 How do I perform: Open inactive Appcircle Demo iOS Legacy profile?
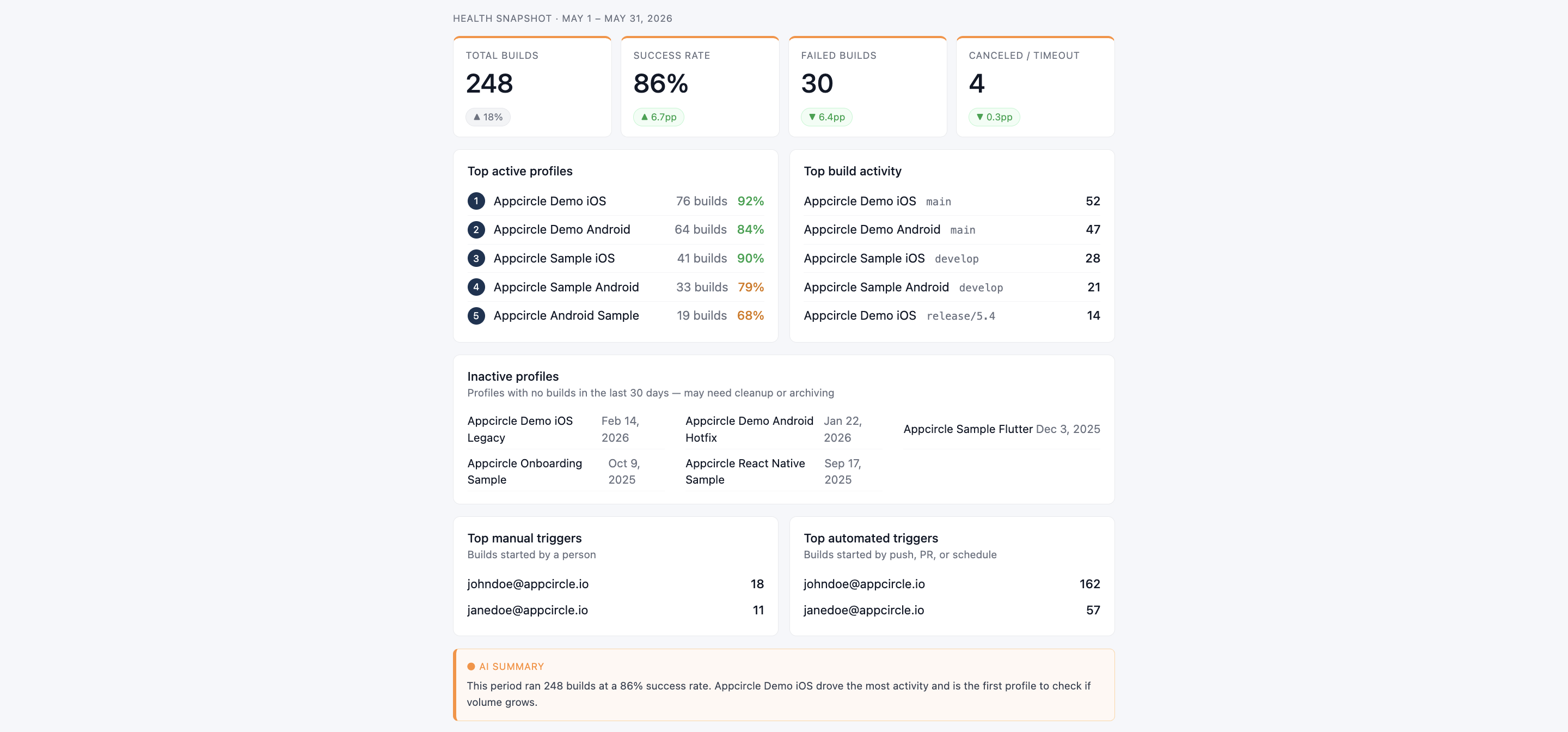566,429
